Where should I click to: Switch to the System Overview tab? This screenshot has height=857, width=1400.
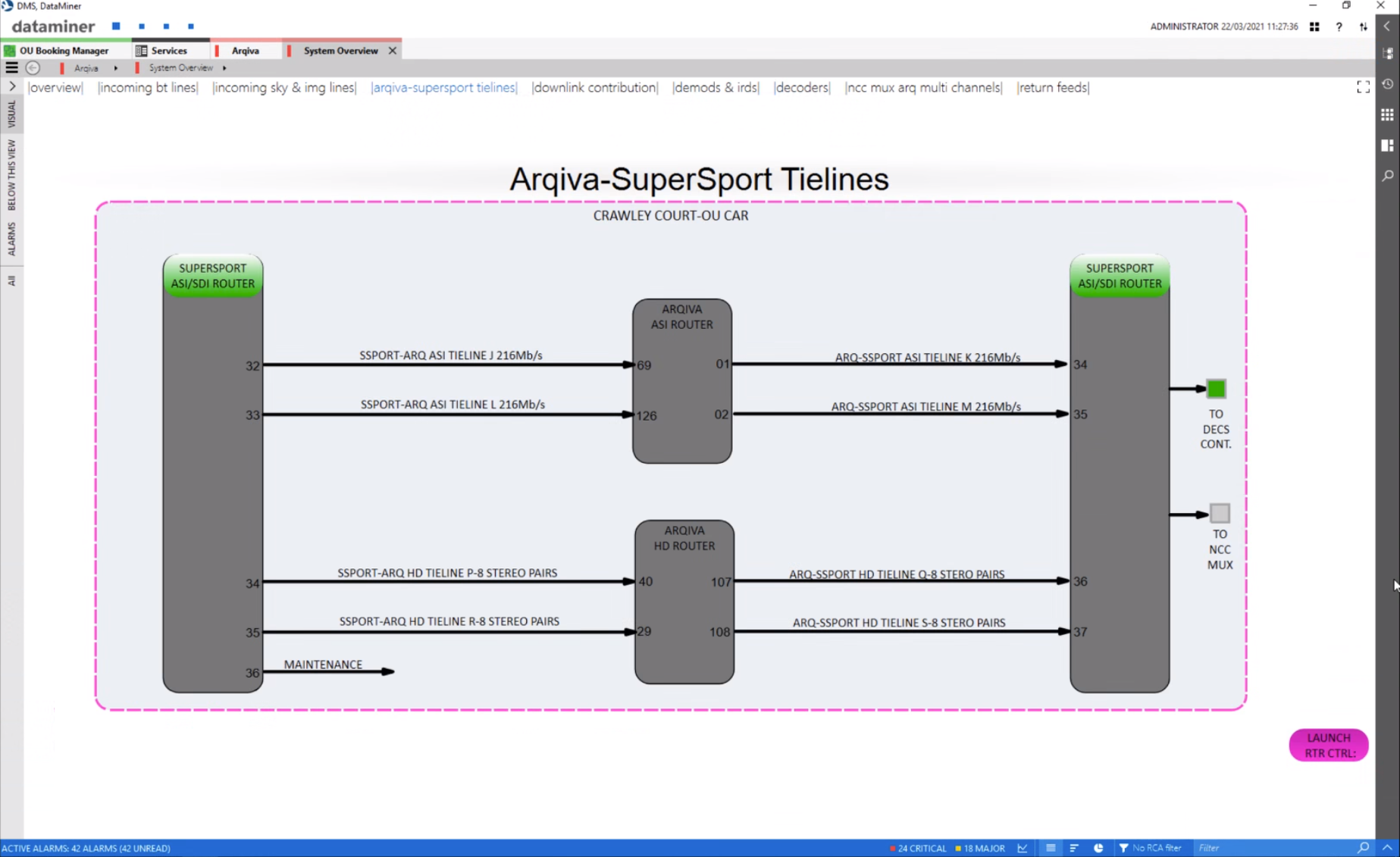(x=340, y=51)
